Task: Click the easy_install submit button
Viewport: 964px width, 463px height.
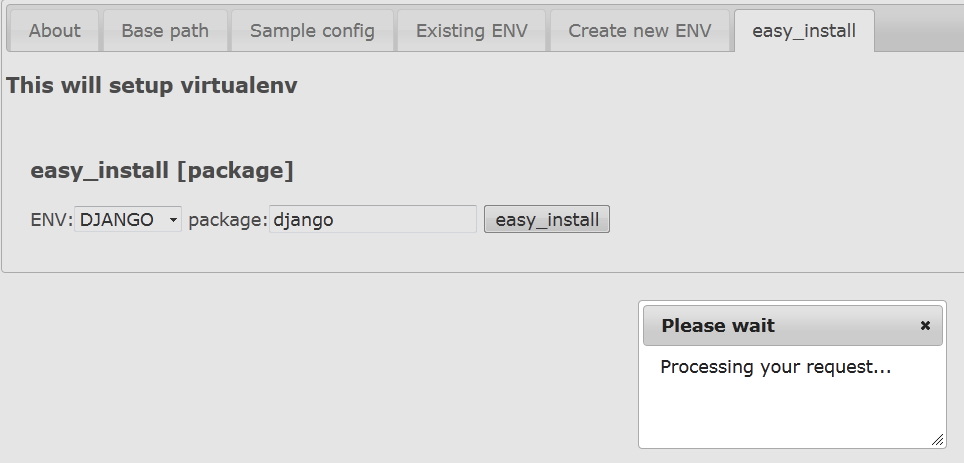Action: pyautogui.click(x=547, y=220)
